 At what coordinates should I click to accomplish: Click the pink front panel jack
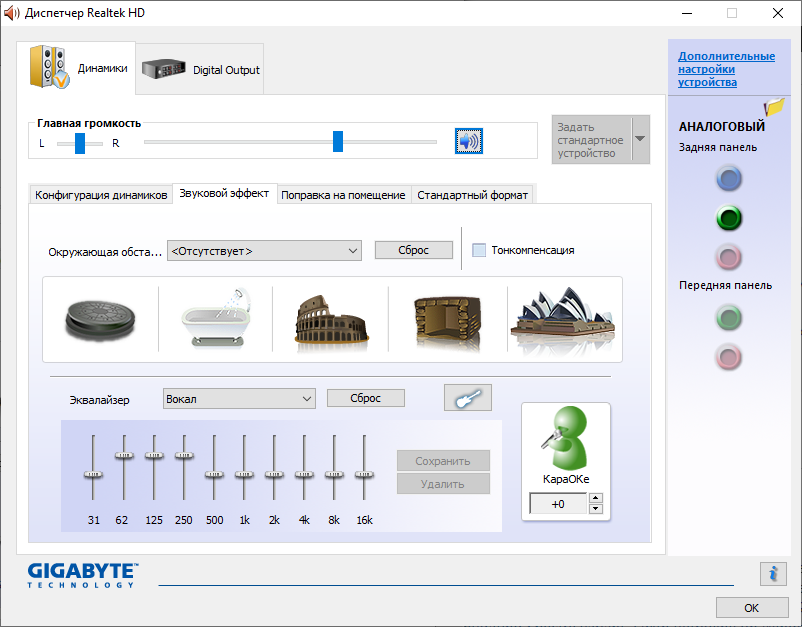tap(729, 357)
